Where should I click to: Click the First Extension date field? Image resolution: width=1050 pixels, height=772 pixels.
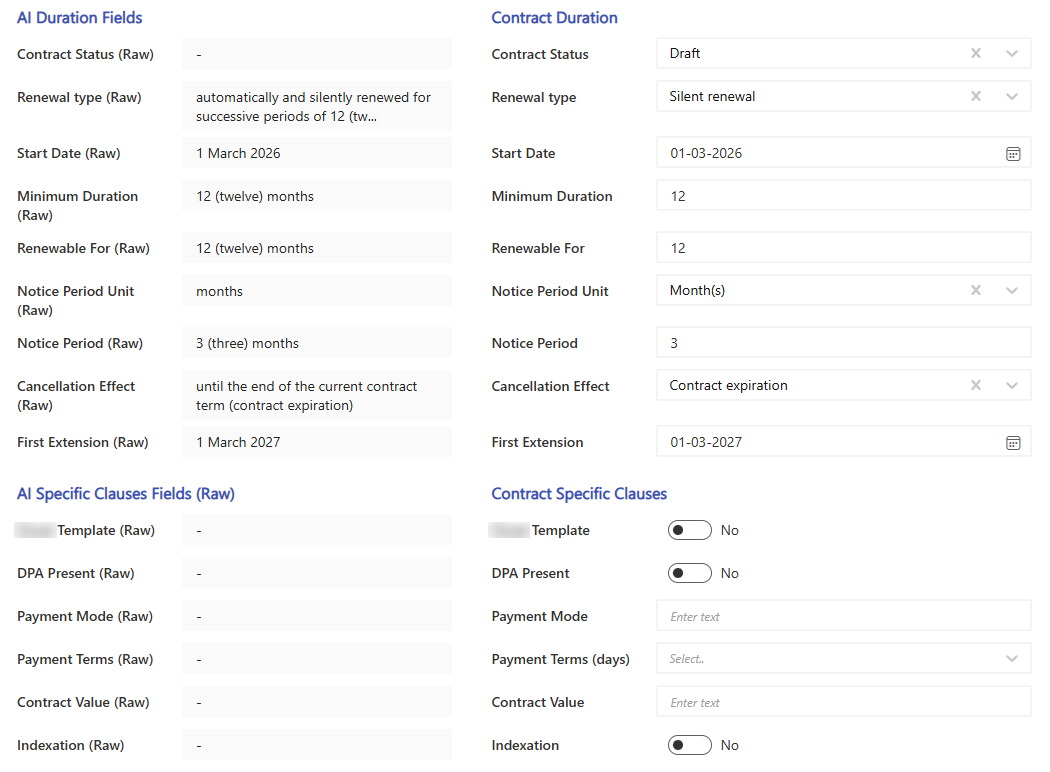[x=844, y=442]
